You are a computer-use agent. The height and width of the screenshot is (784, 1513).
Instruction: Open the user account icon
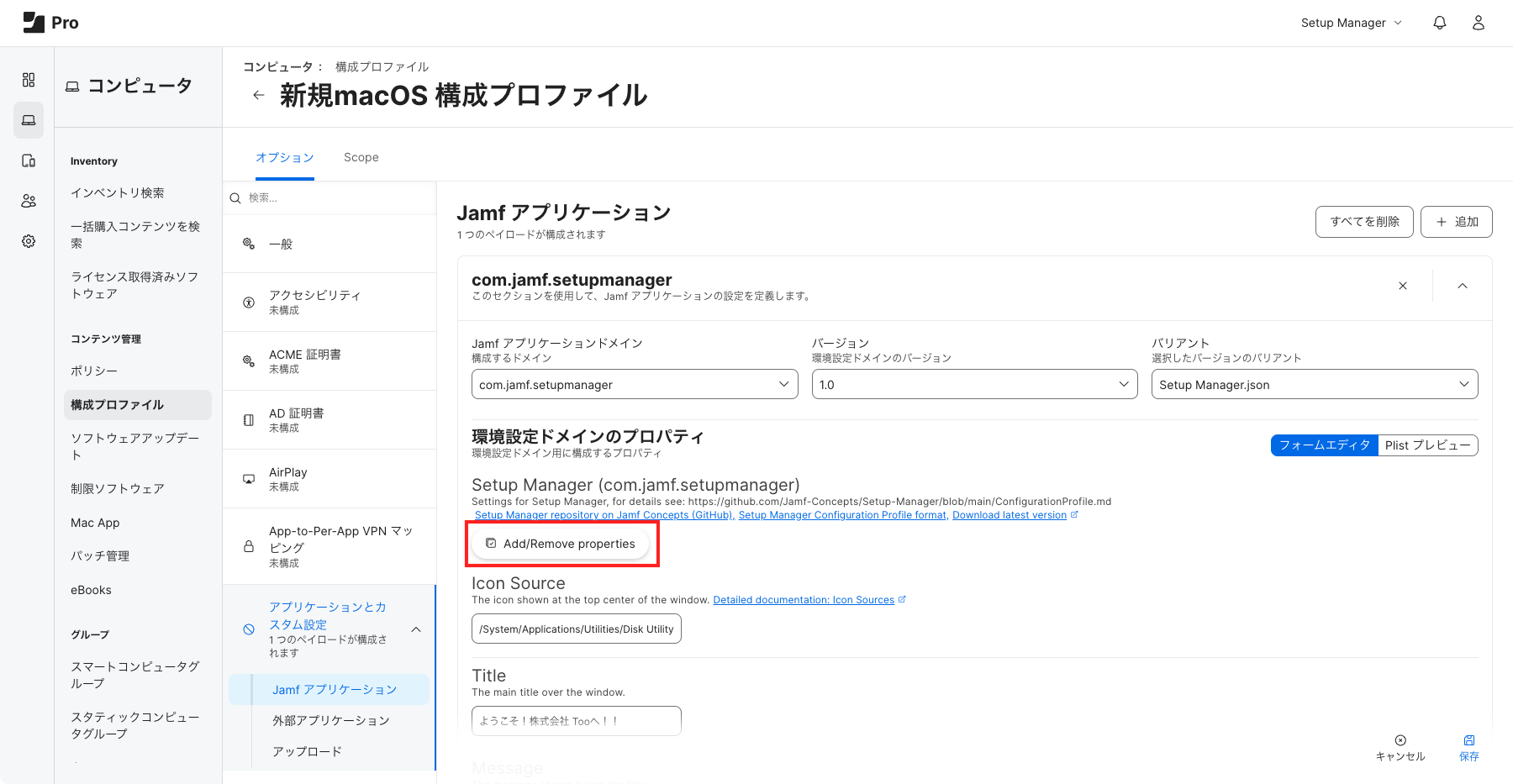tap(1478, 23)
